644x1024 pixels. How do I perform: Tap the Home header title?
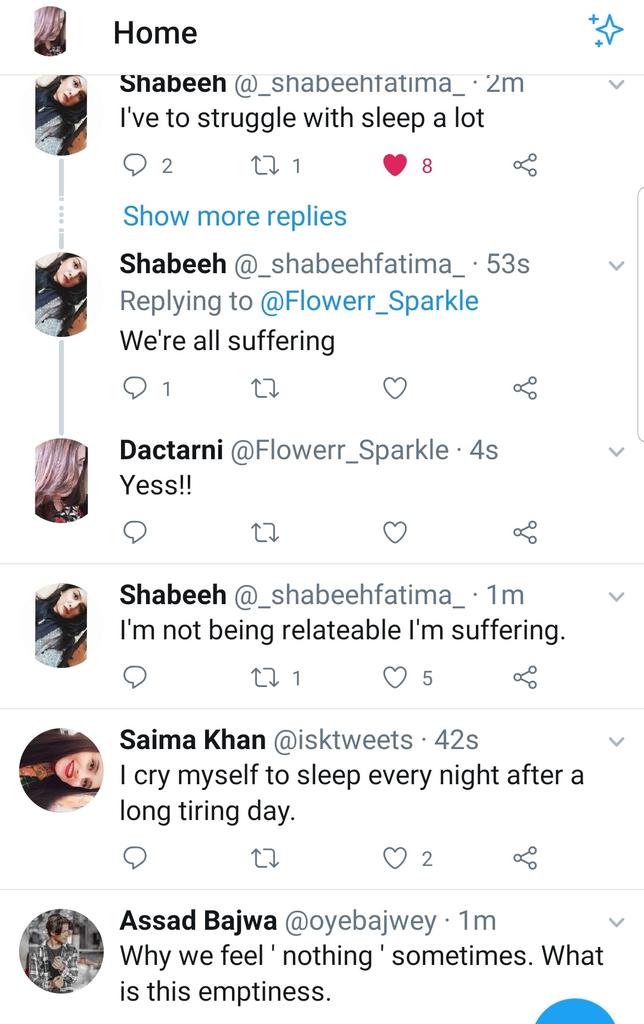[155, 33]
